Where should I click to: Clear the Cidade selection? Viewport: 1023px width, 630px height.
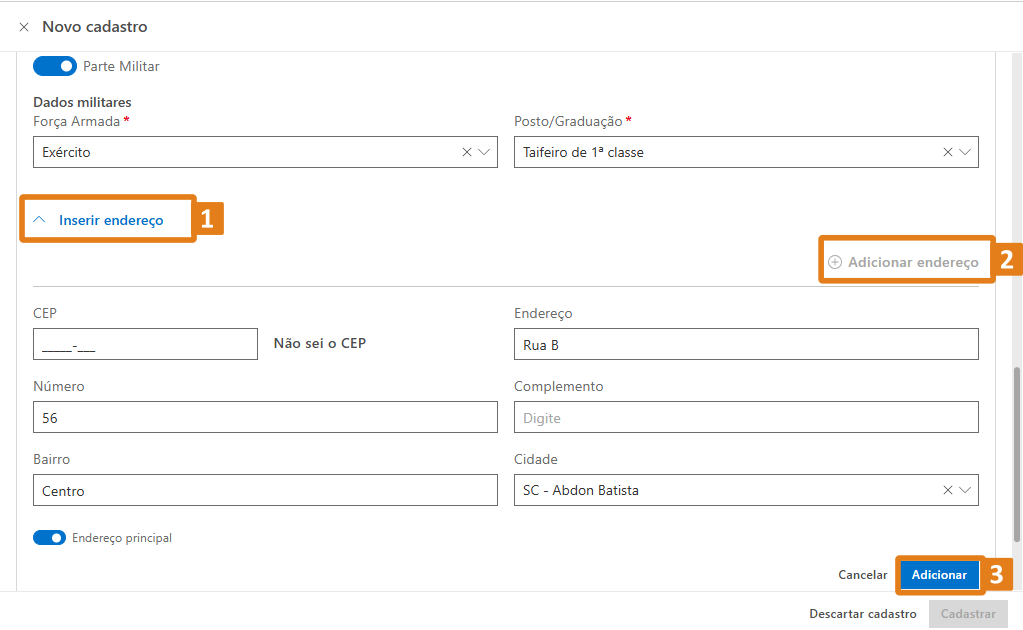click(x=947, y=490)
